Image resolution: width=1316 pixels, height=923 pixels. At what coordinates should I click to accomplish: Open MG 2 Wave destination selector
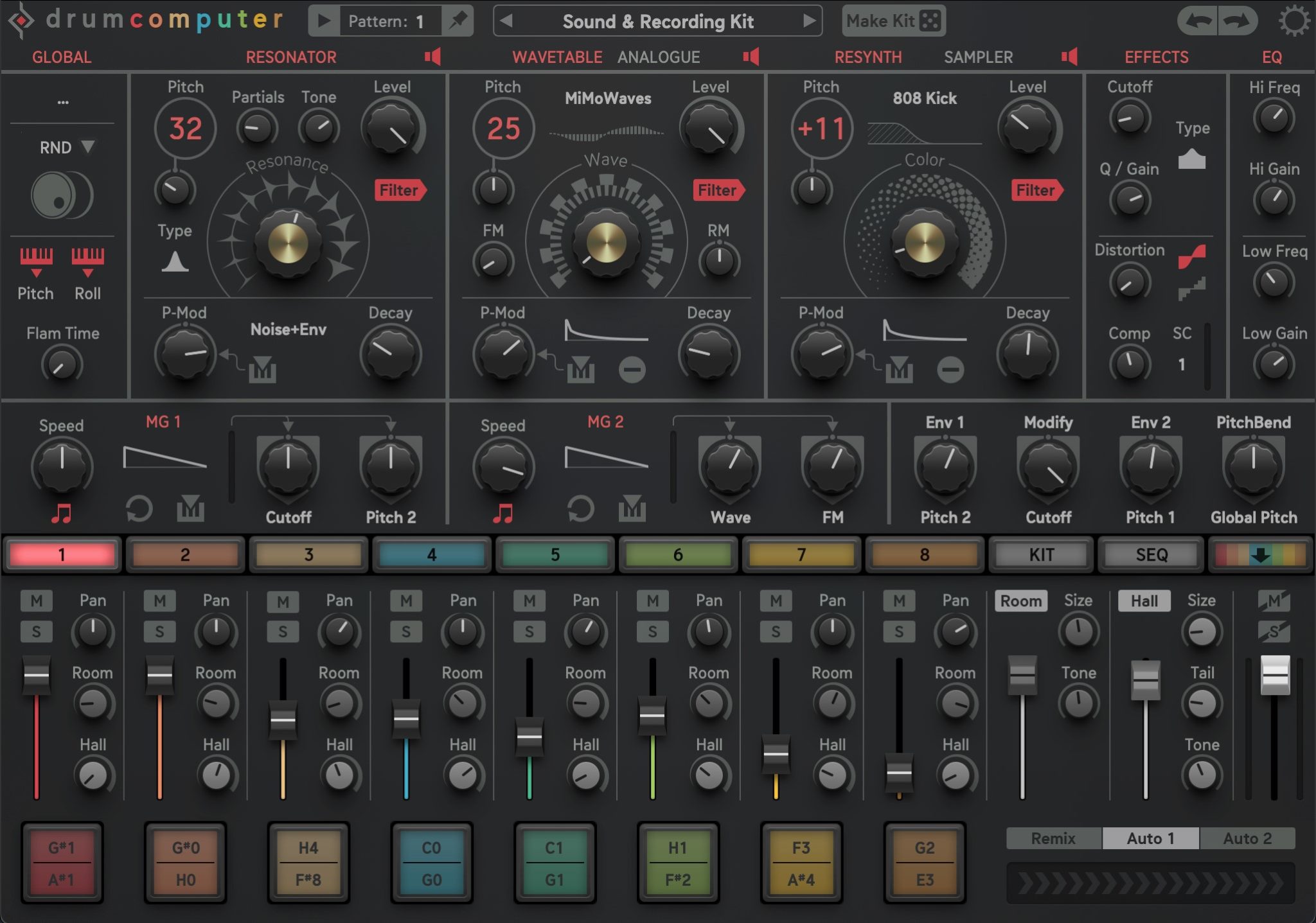[x=731, y=517]
